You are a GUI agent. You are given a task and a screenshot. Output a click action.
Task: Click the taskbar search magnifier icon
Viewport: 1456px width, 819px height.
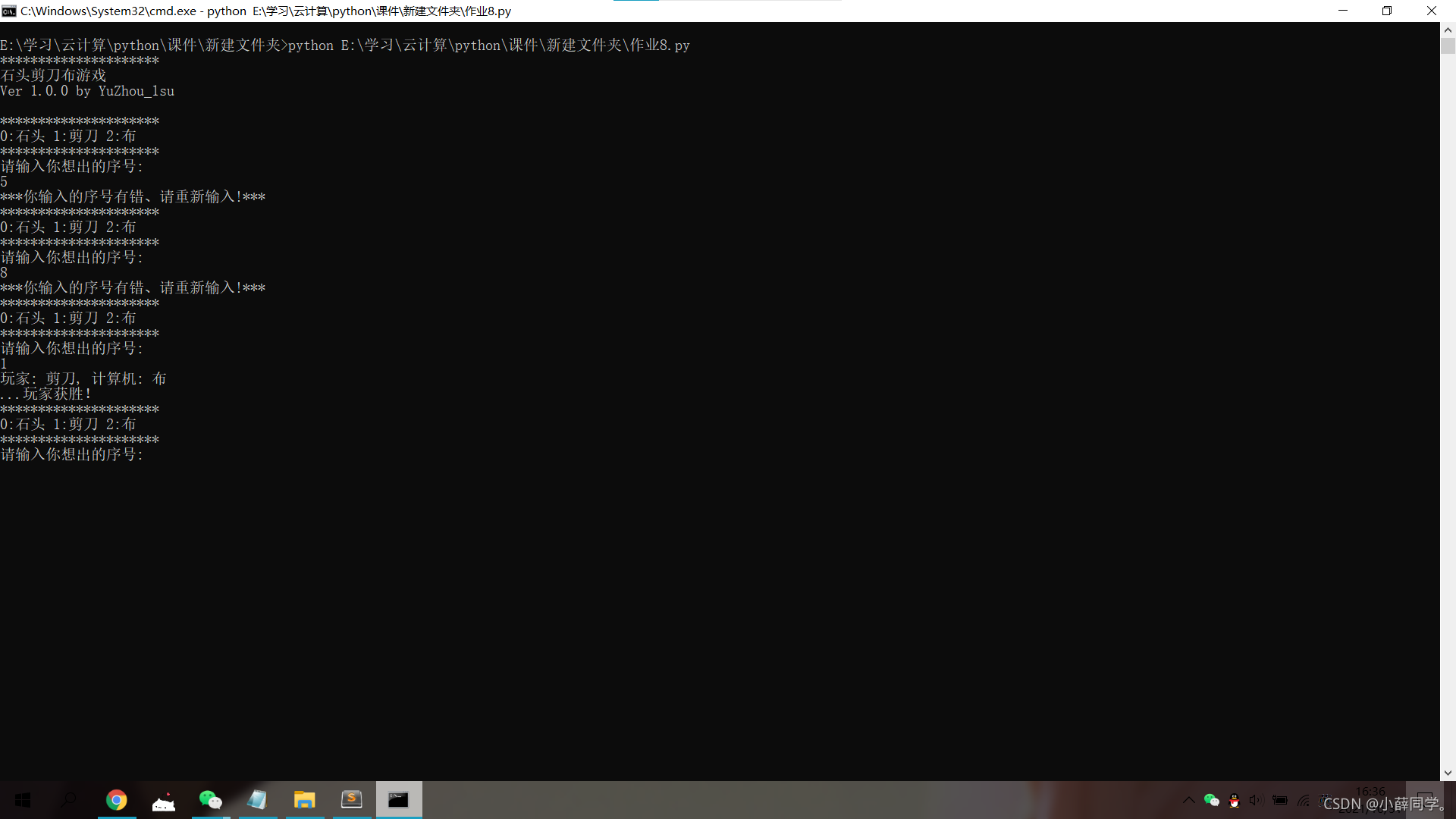coord(69,800)
